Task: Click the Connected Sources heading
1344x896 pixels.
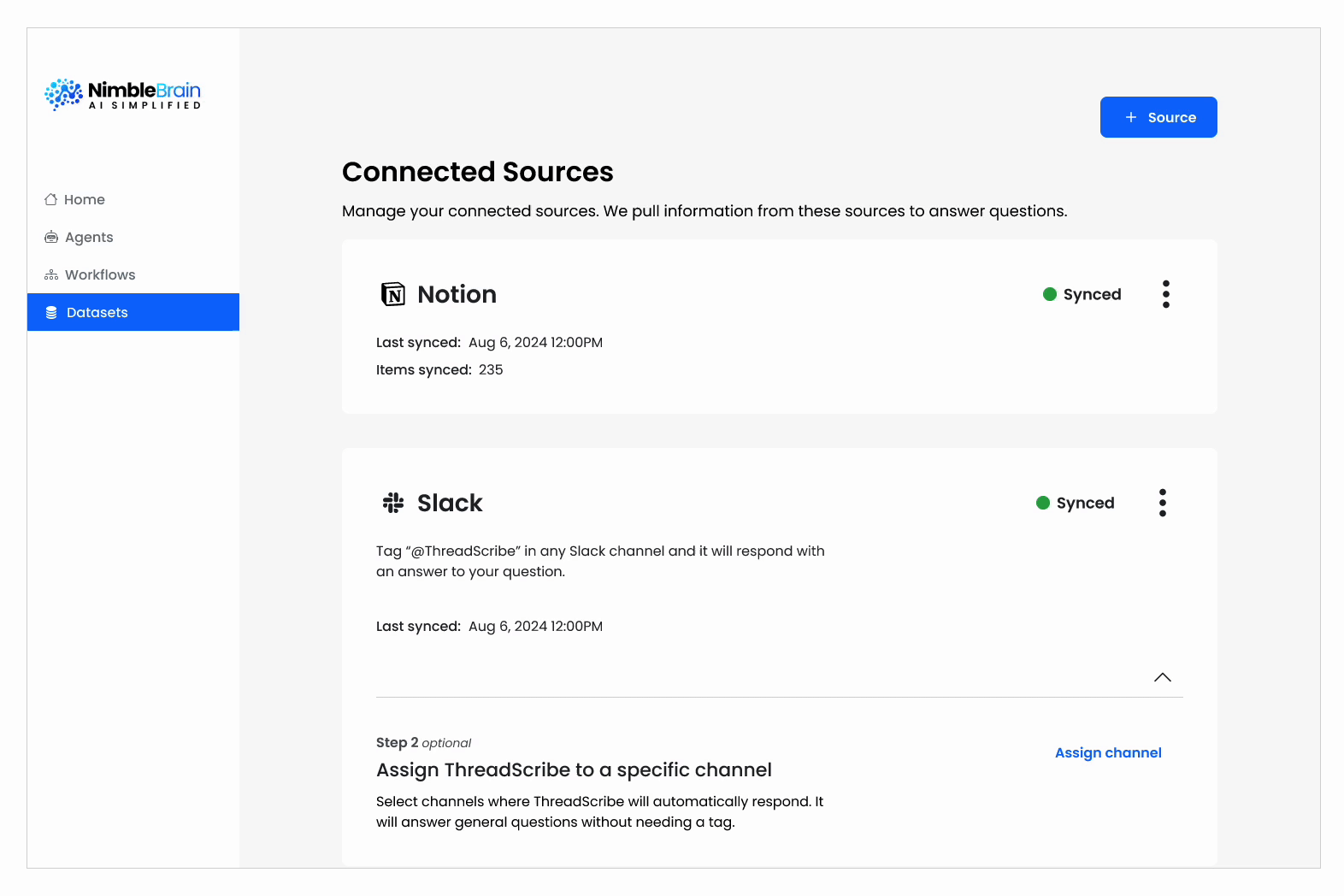Action: (x=477, y=172)
